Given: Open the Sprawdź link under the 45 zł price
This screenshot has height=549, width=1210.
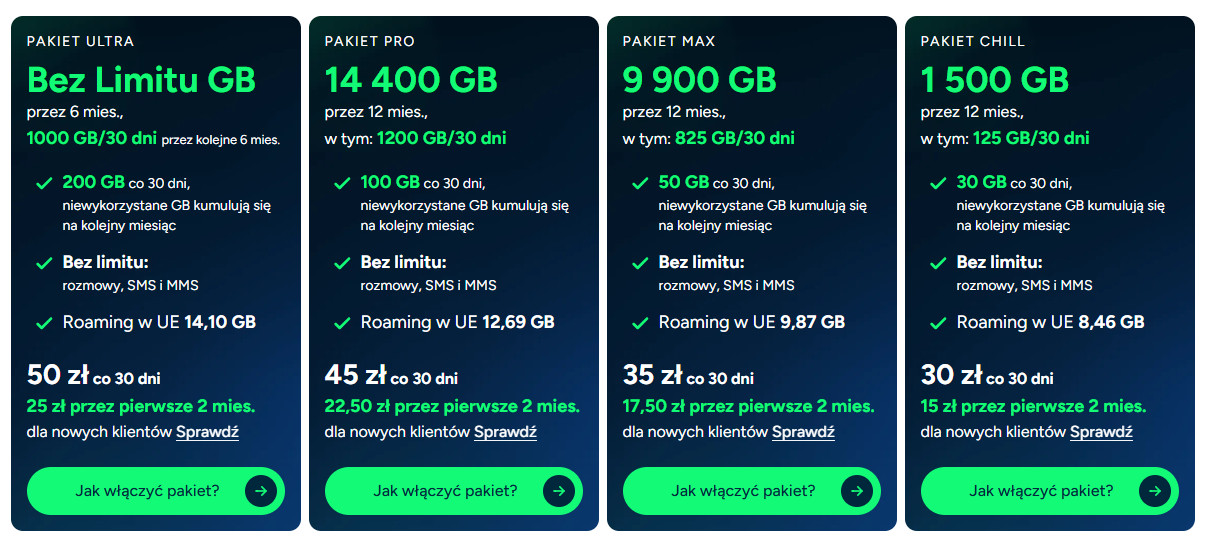Looking at the screenshot, I should (x=505, y=432).
